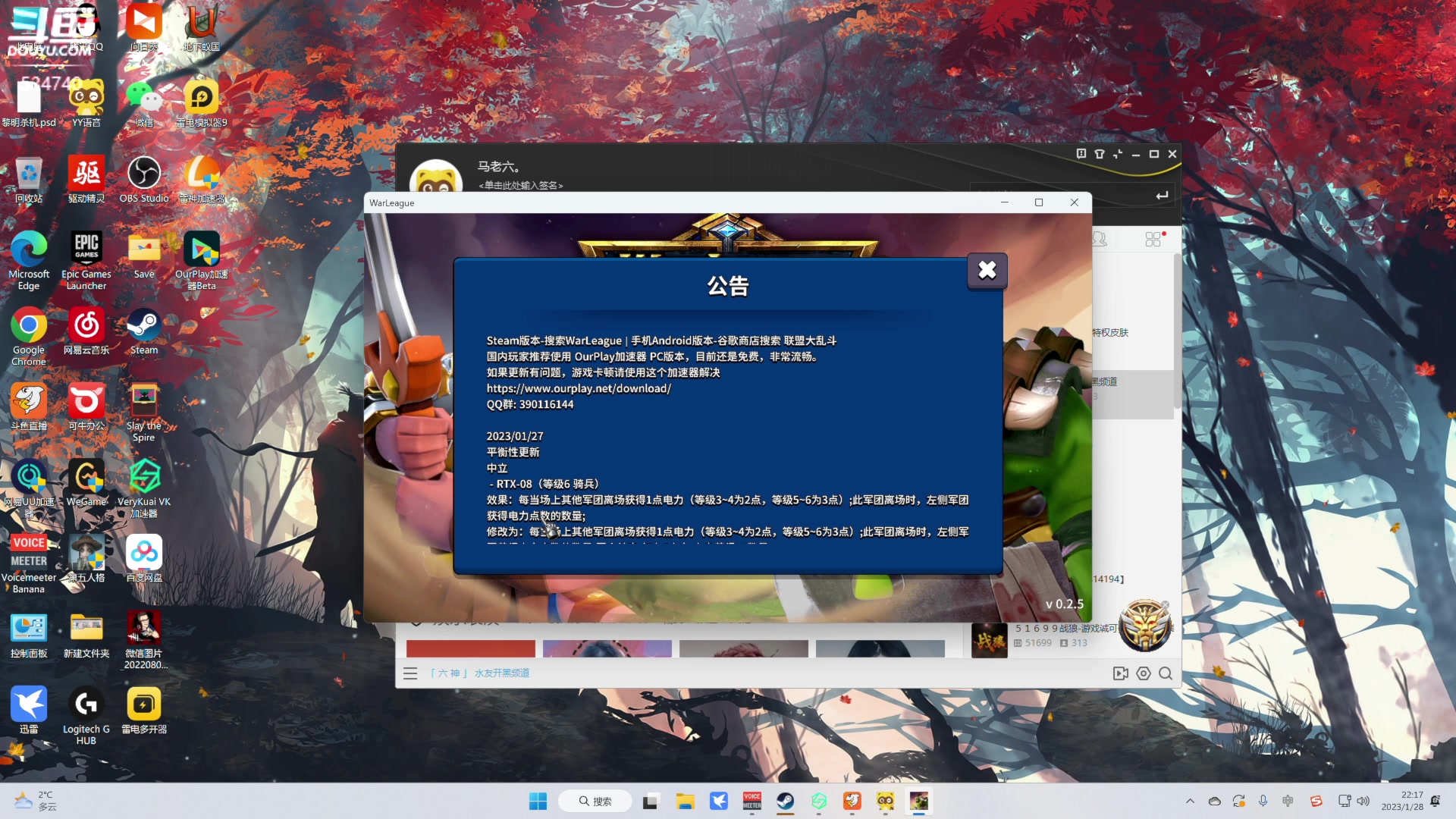1456x819 pixels.
Task: Launch OBS Studio from desktop
Action: (x=144, y=180)
